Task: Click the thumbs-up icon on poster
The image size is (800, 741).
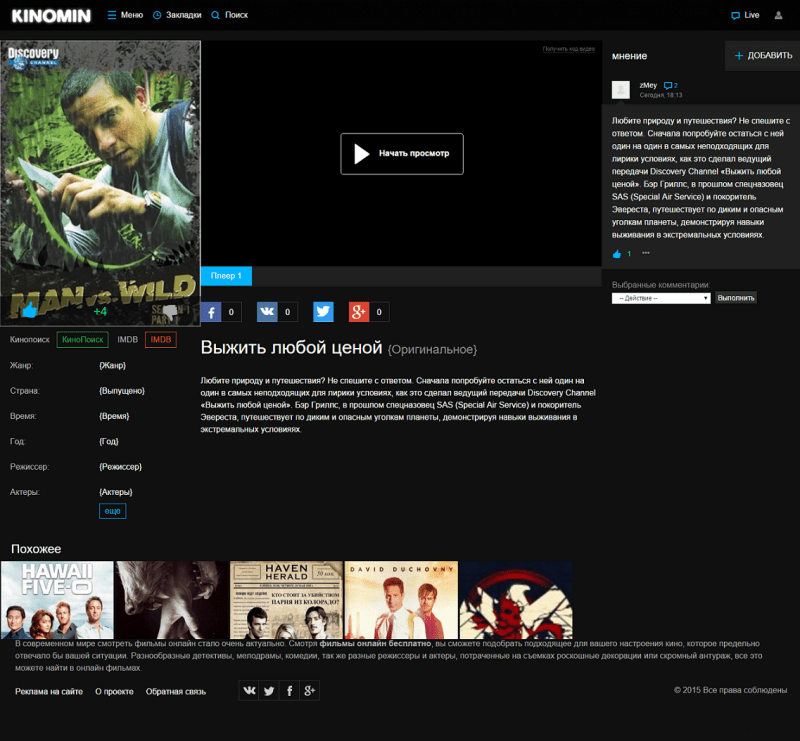Action: pos(30,309)
